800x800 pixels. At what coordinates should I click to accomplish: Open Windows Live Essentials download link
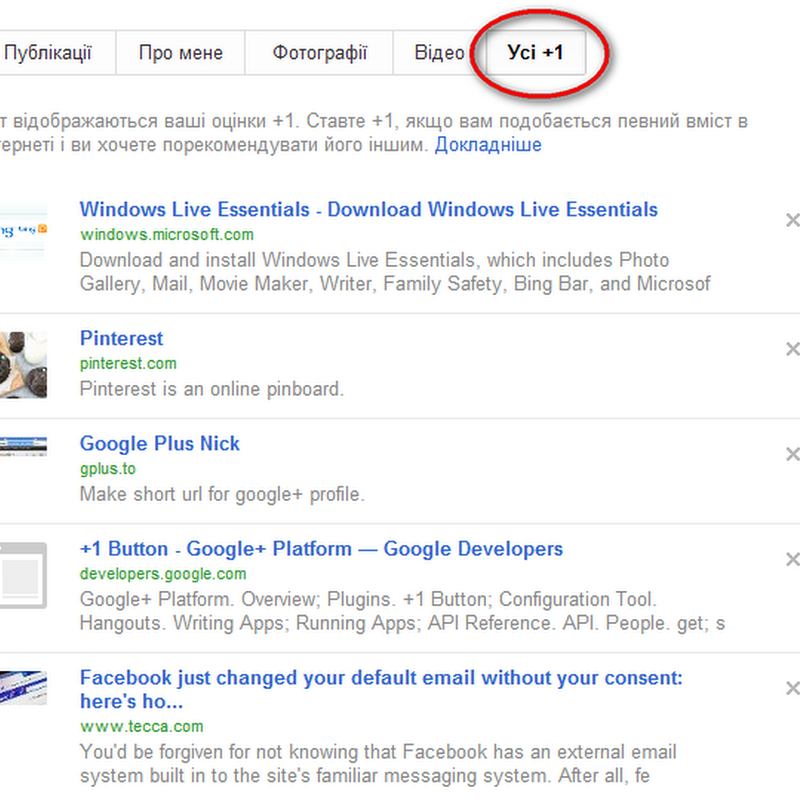tap(368, 210)
